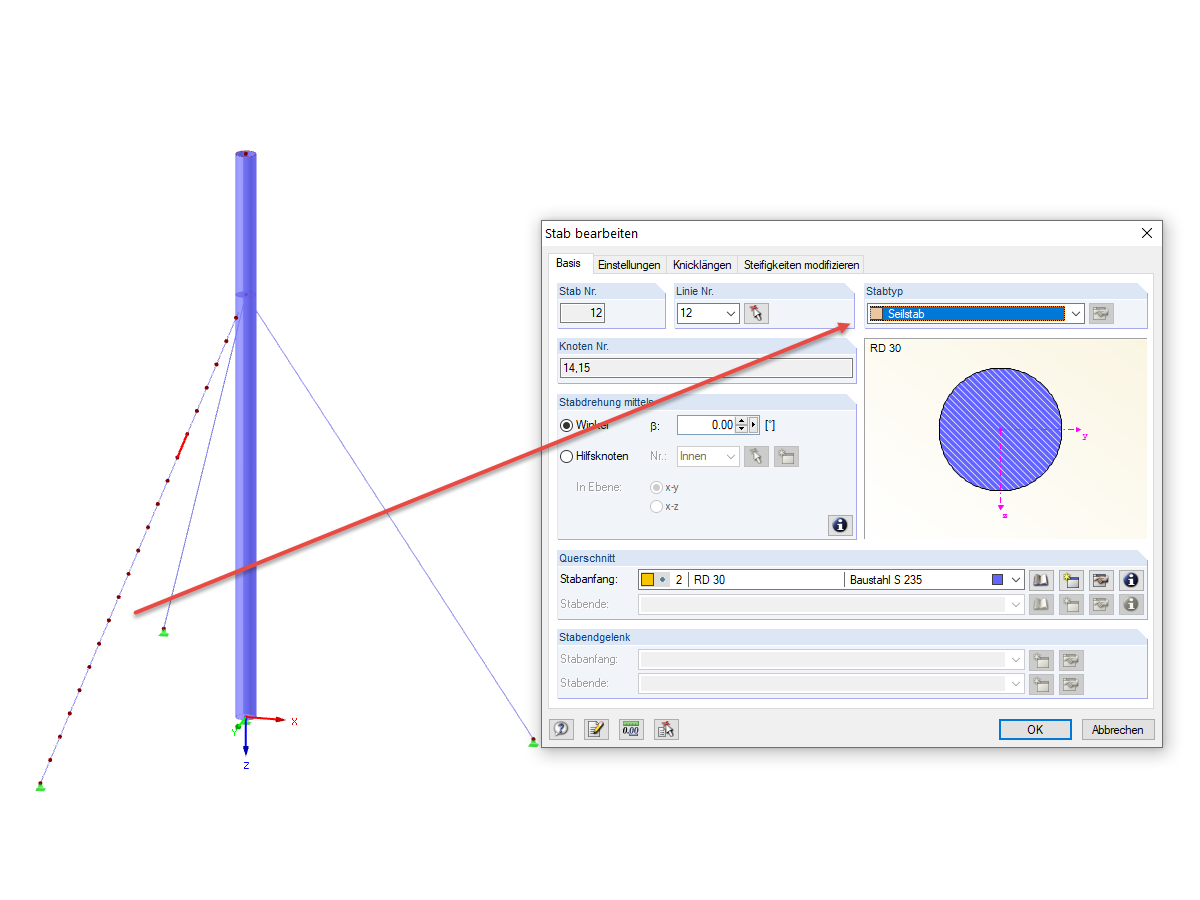This screenshot has height=900, width=1200.
Task: Edit hinge icon for Stabendgelenk Stabende
Action: [x=1071, y=684]
